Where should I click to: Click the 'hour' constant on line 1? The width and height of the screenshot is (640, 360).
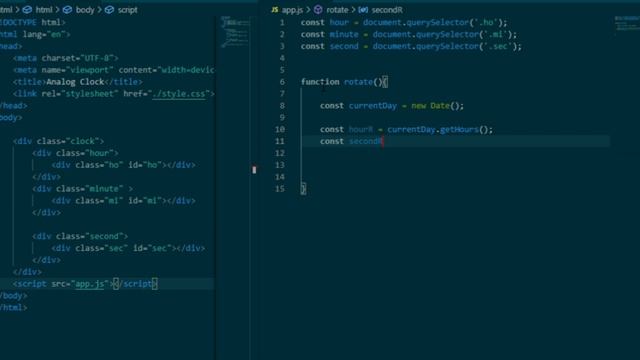339,22
